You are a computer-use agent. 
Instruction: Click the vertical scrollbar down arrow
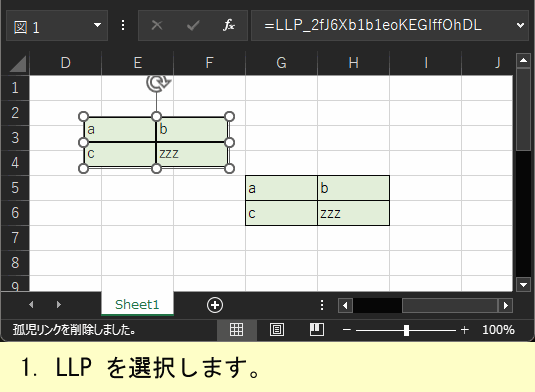523,284
